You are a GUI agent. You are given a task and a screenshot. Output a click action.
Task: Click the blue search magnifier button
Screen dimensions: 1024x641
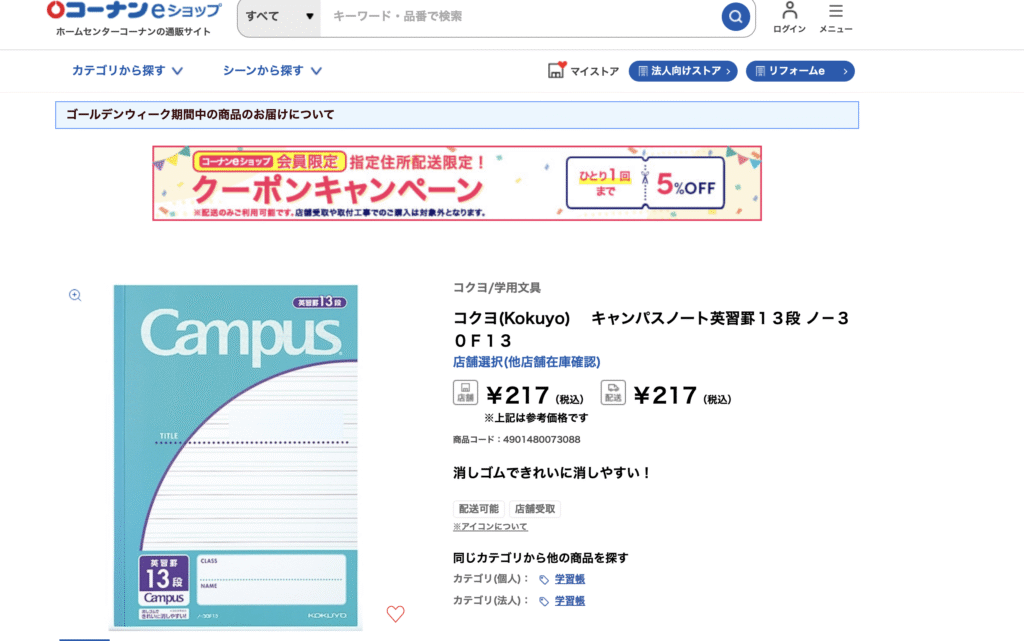click(x=735, y=16)
